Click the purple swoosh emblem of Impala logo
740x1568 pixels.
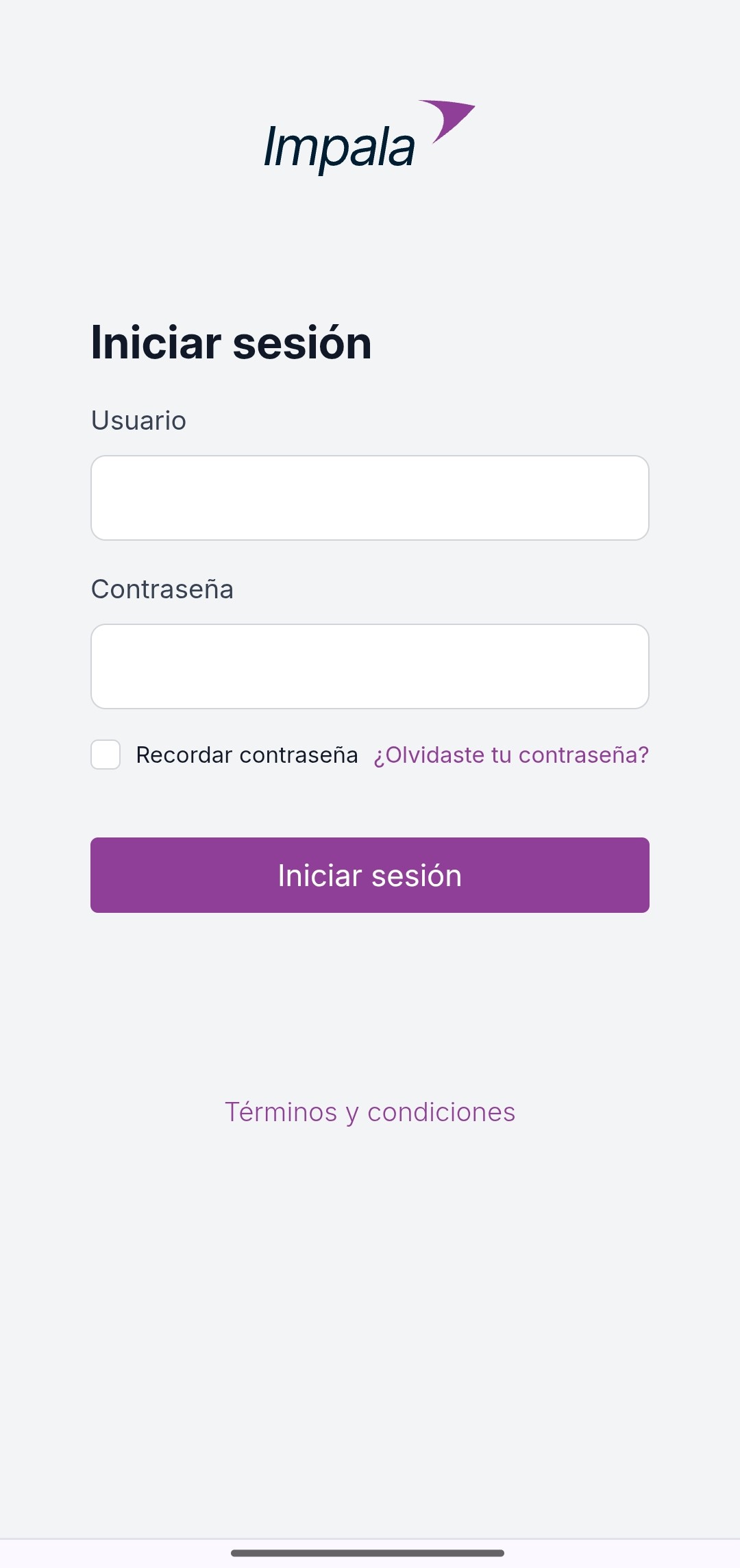point(448,121)
